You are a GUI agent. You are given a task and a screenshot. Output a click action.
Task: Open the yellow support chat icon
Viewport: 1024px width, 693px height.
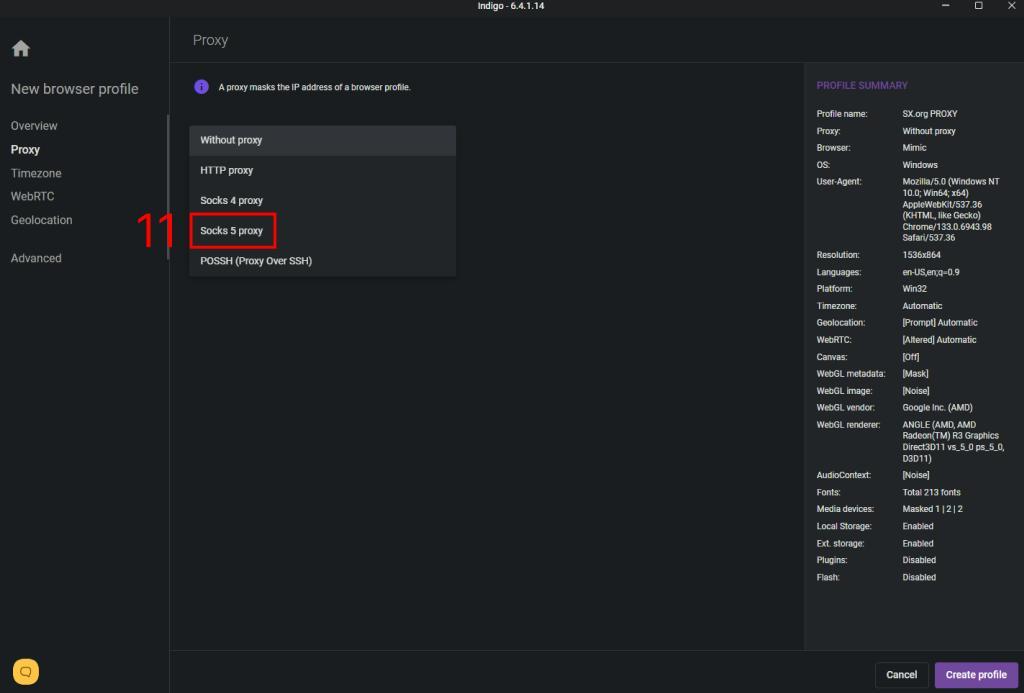[x=26, y=671]
